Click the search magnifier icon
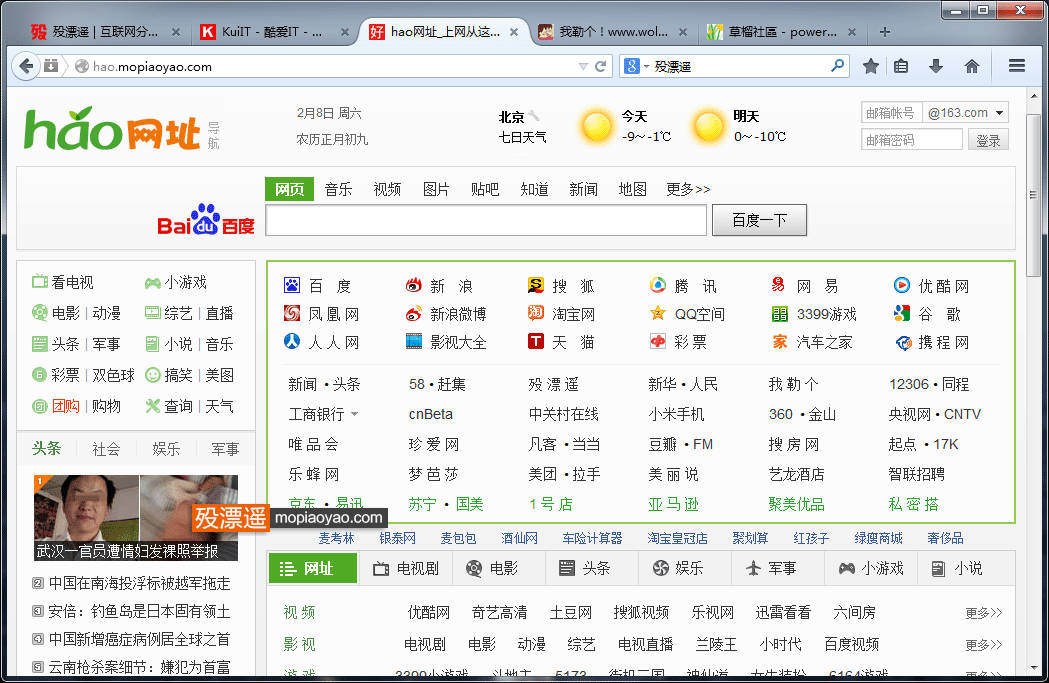 click(837, 66)
